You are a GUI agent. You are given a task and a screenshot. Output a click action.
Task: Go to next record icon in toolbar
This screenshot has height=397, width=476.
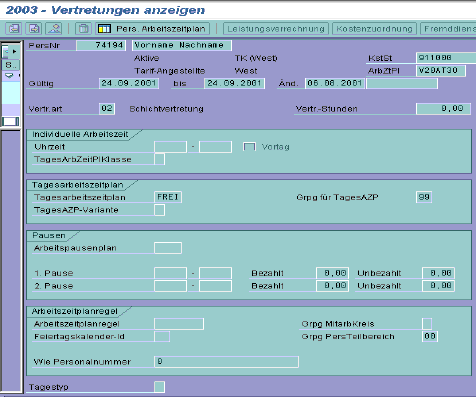(34, 29)
